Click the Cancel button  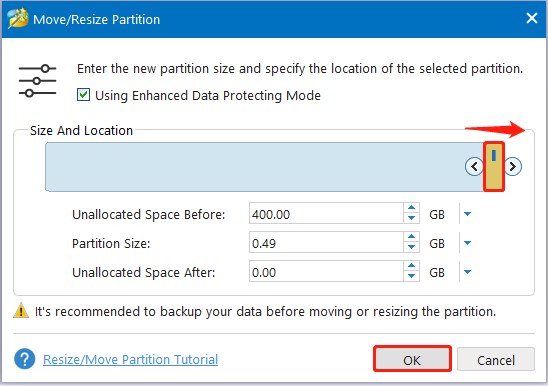coord(496,359)
